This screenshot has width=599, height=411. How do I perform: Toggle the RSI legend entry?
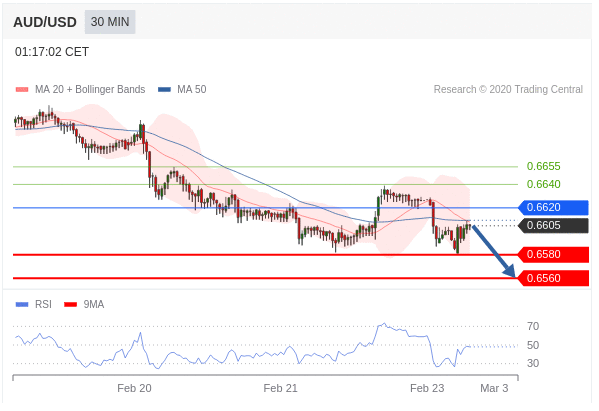pyautogui.click(x=34, y=304)
